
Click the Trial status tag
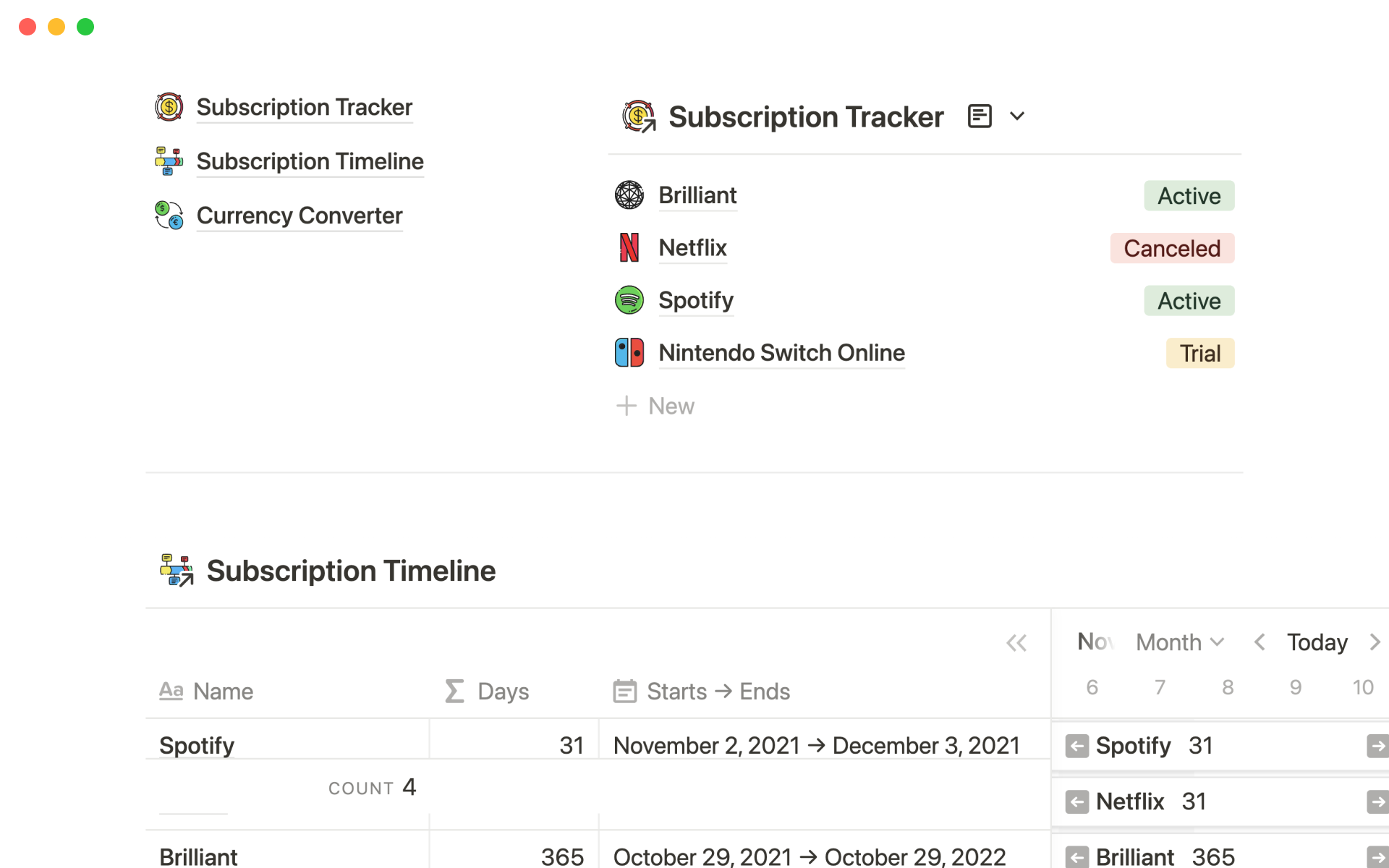1199,353
